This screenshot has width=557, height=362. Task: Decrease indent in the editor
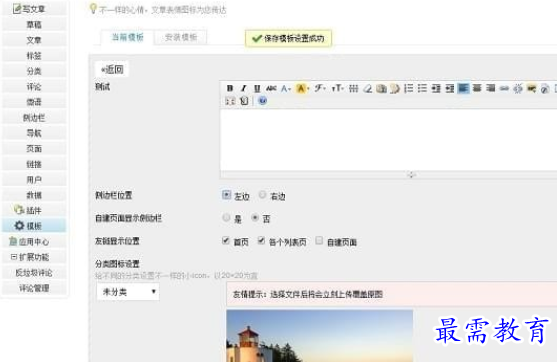coord(450,88)
